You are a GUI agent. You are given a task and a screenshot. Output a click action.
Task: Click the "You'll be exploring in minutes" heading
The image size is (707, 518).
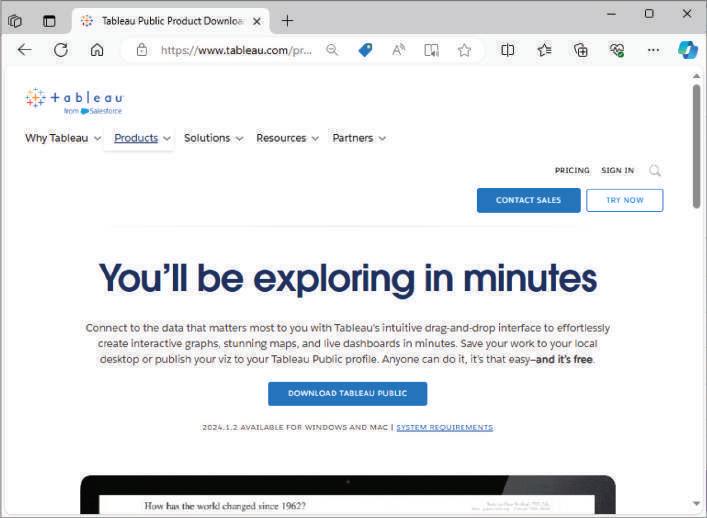(x=348, y=279)
